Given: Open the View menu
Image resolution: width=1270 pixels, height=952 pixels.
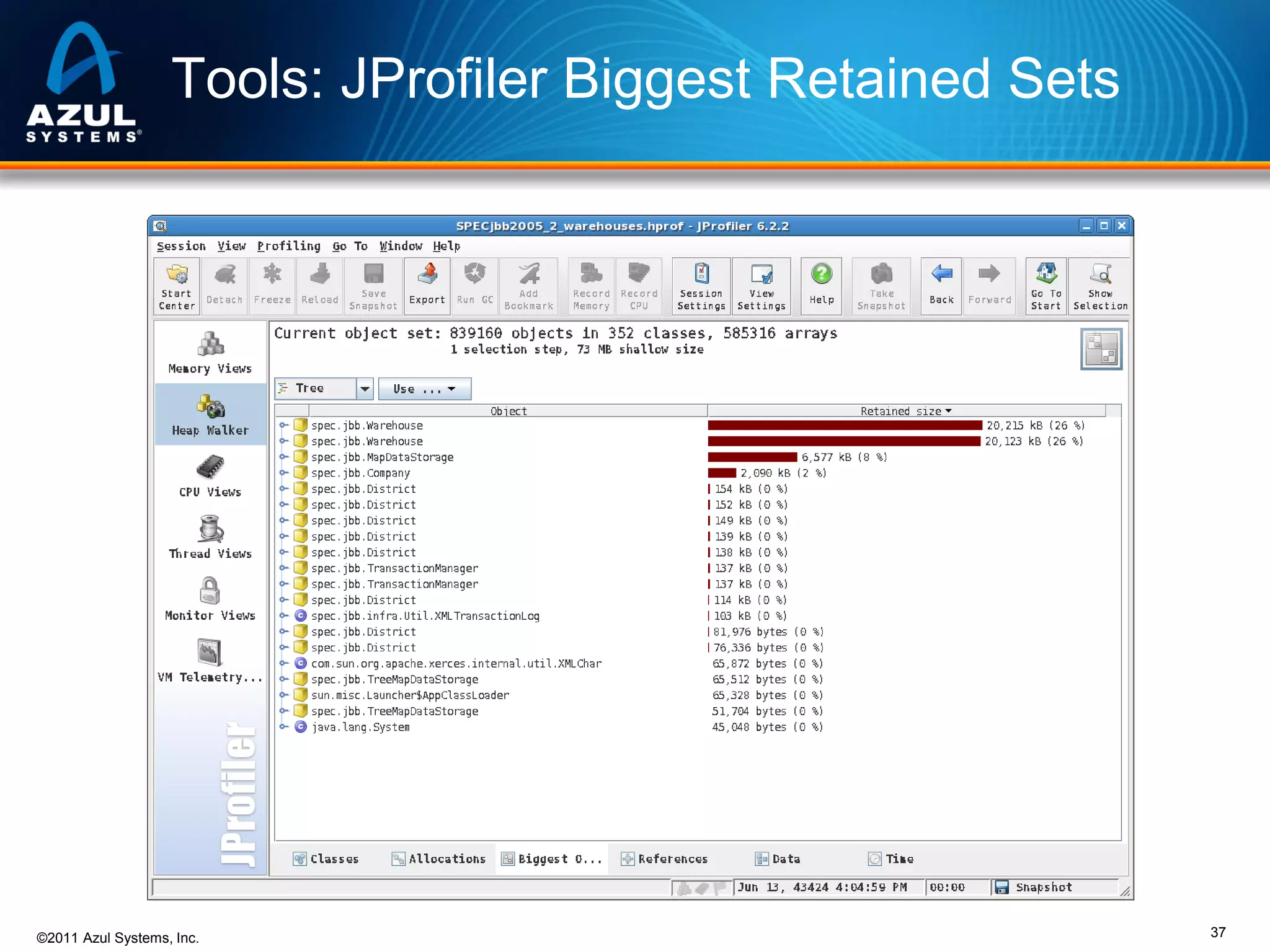Looking at the screenshot, I should (231, 246).
